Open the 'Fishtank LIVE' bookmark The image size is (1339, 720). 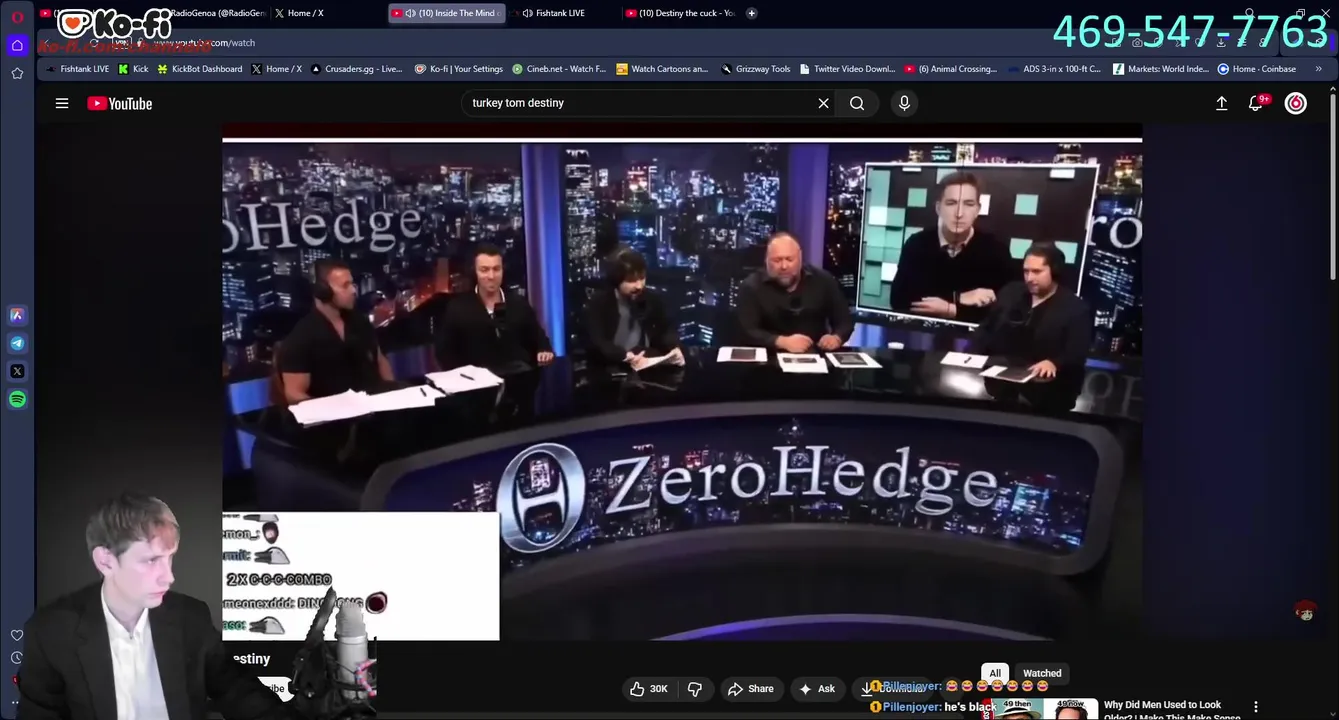(77, 69)
